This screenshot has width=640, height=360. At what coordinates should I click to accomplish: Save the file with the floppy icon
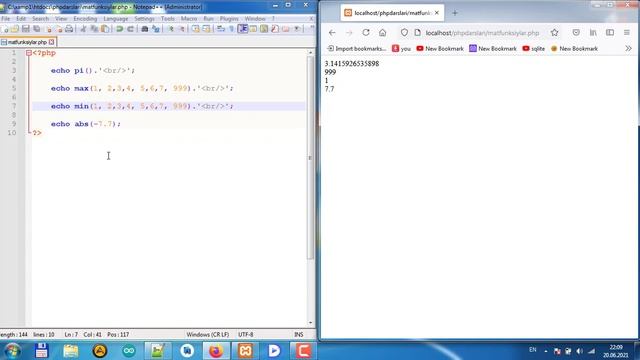pos(26,29)
